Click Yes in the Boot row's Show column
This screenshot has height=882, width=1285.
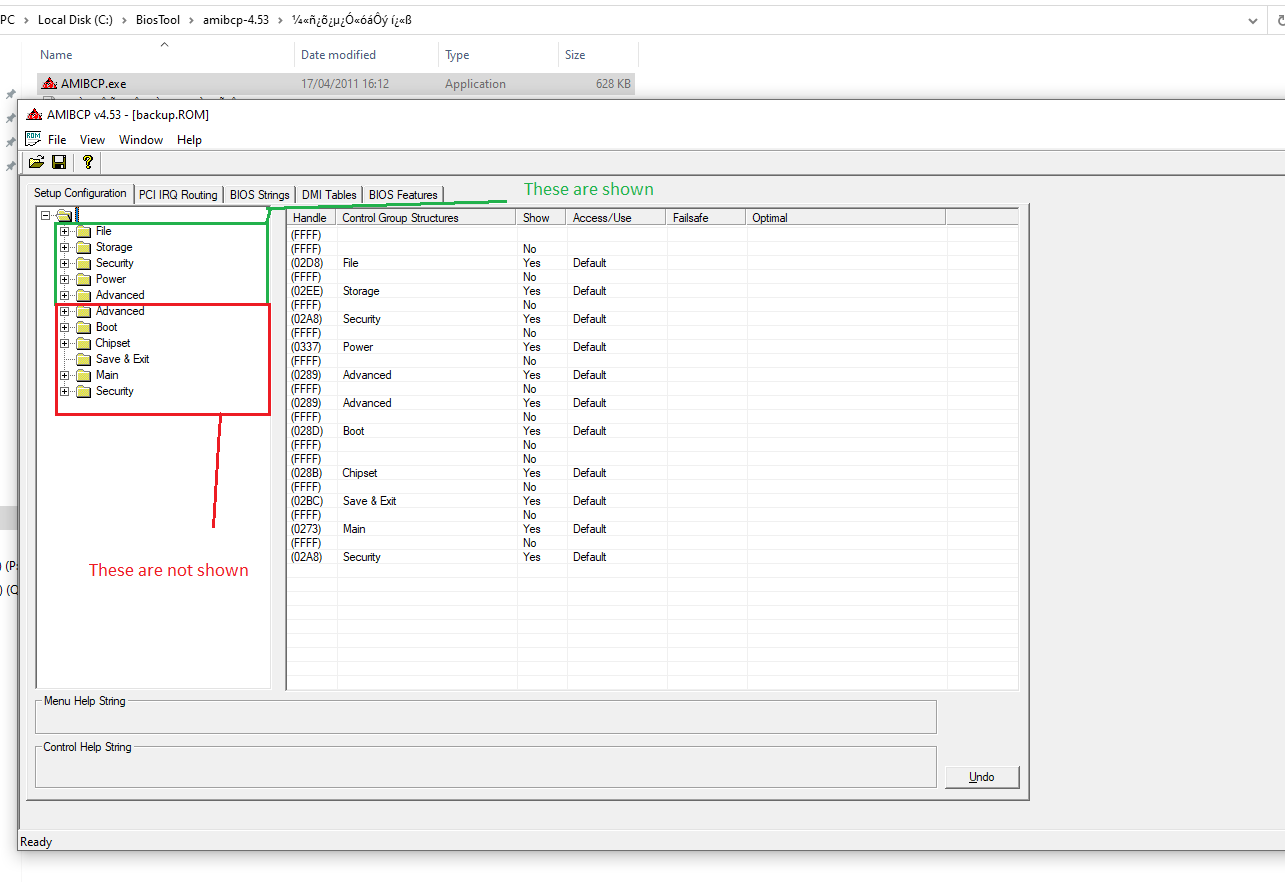(532, 431)
